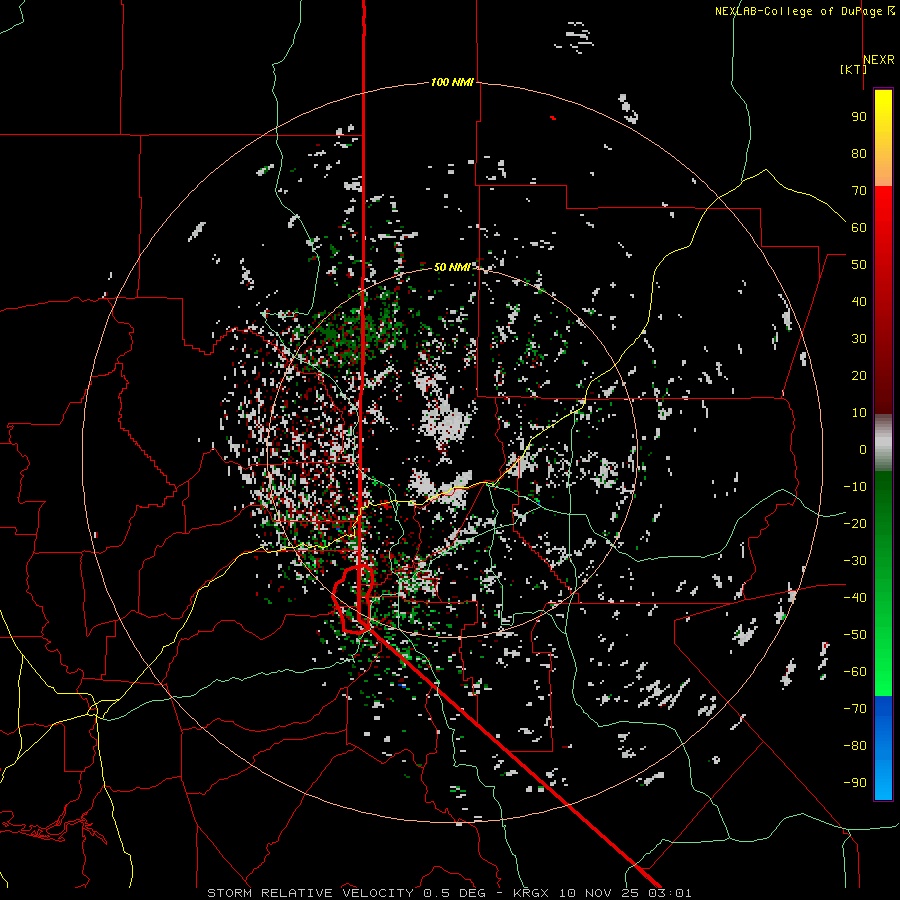Click the NEXR label above the scale
Screen dimensions: 900x900
879,59
